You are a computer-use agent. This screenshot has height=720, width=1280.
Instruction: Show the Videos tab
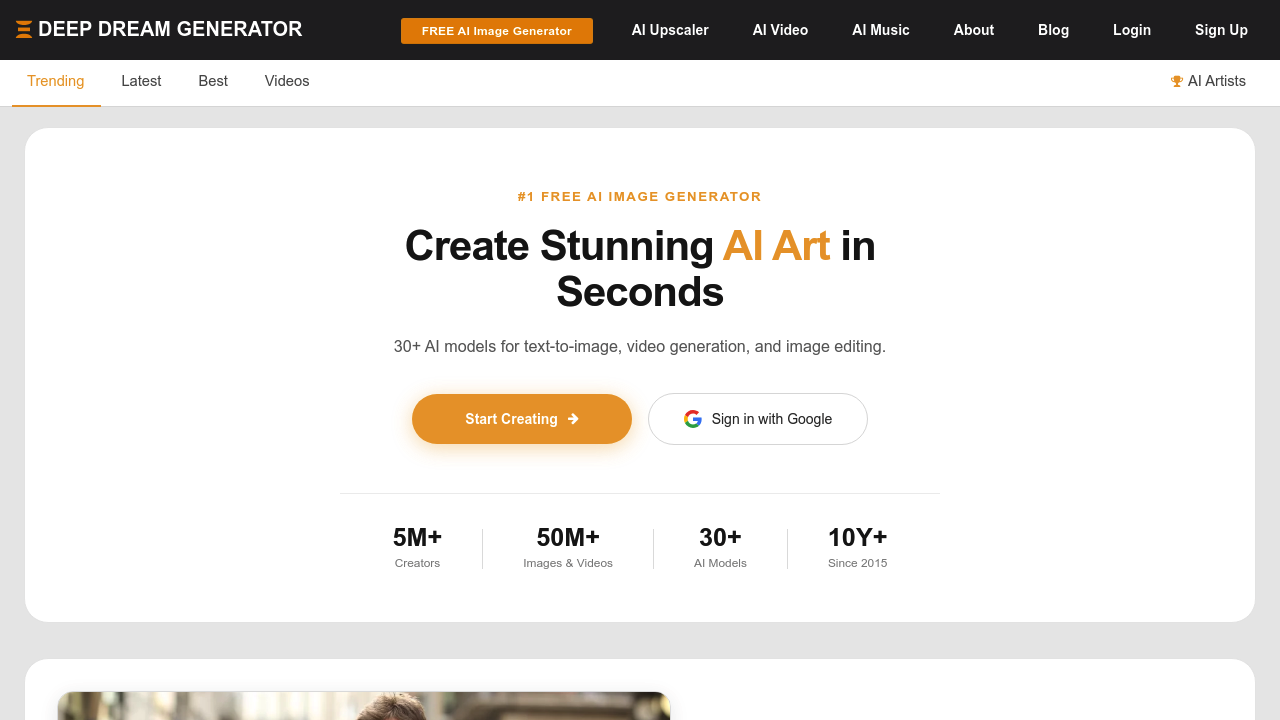[x=287, y=81]
